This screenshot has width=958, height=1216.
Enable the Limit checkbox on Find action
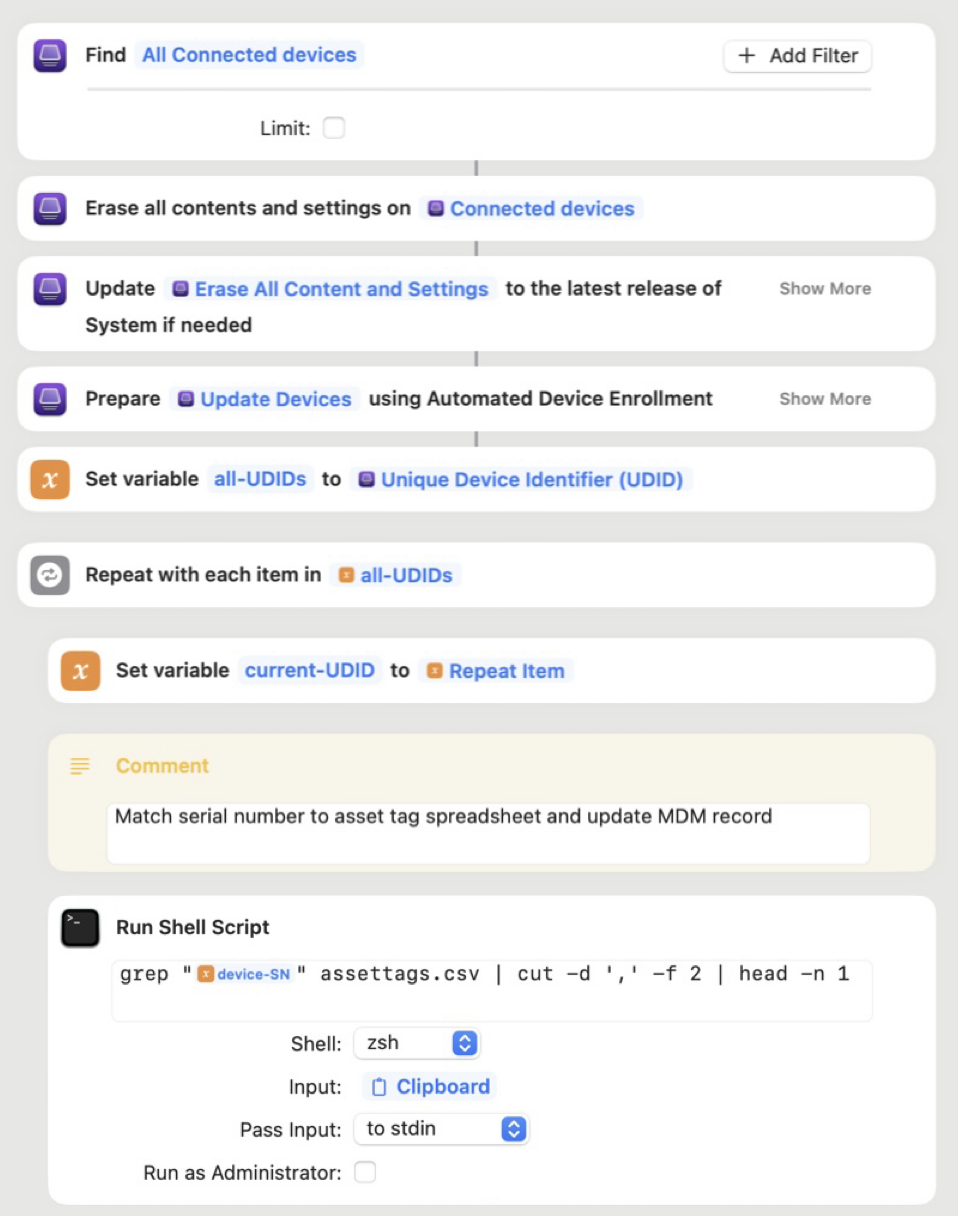tap(334, 127)
